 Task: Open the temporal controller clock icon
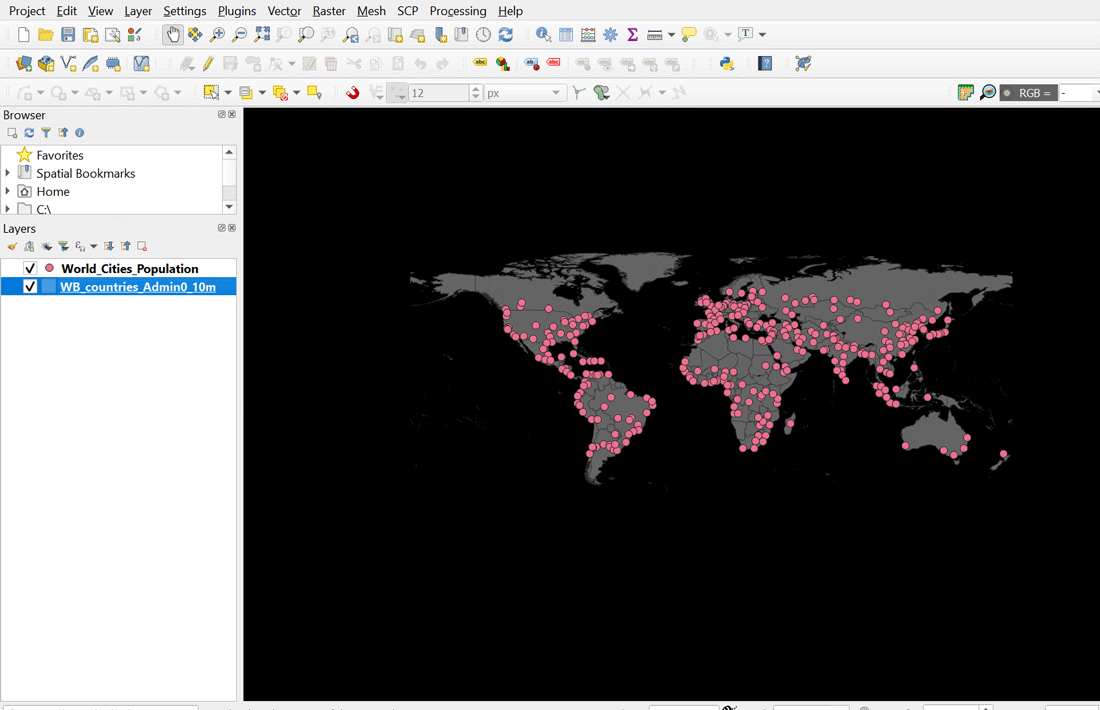tap(483, 34)
